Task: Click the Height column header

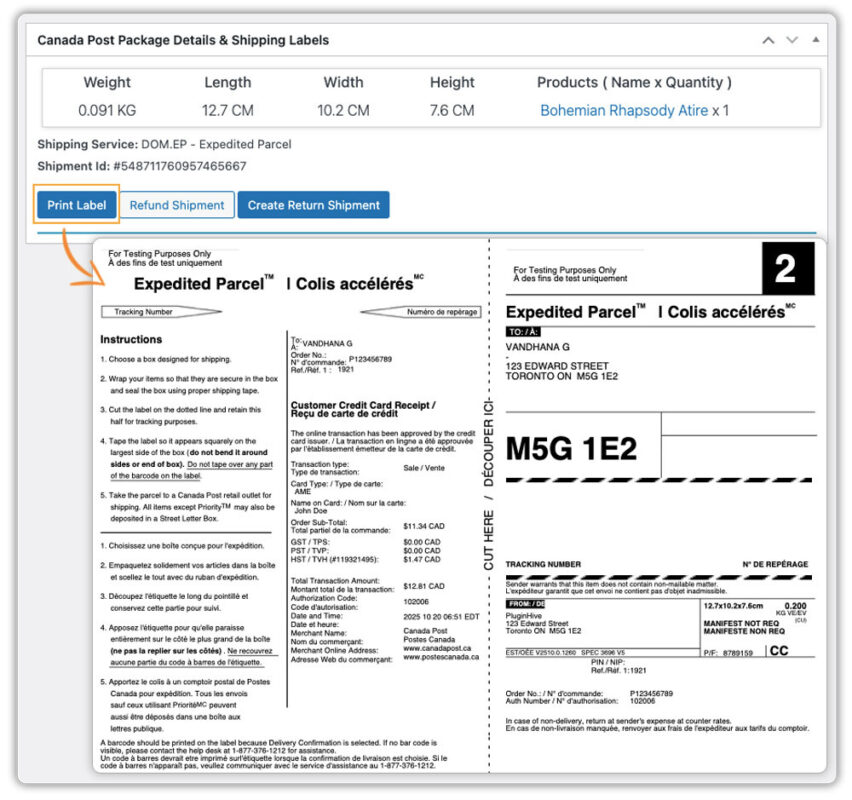Action: click(x=452, y=82)
